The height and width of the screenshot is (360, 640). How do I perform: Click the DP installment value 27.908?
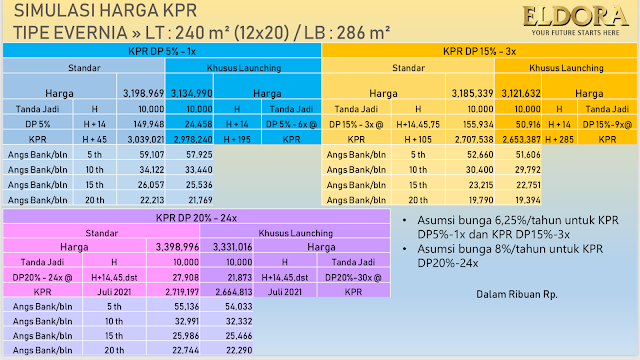(x=186, y=277)
